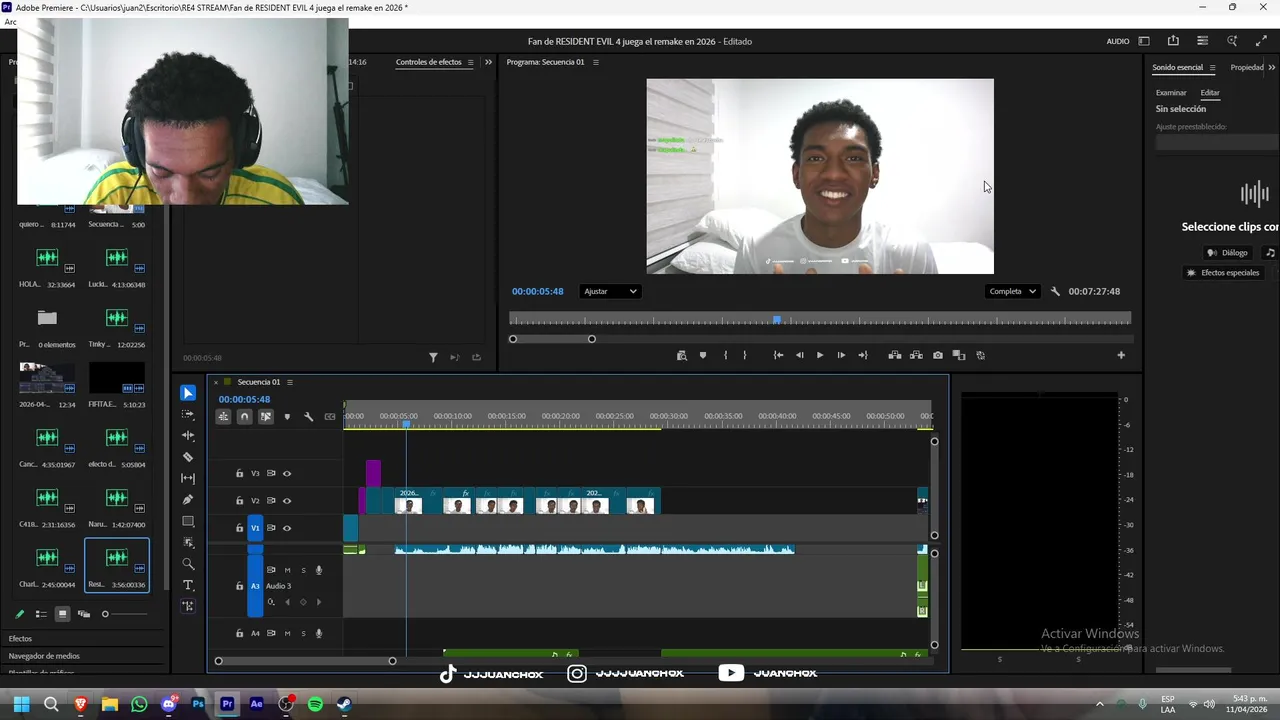Click the Program monitor playhead marker
Viewport: 1280px width, 720px height.
coord(777,320)
